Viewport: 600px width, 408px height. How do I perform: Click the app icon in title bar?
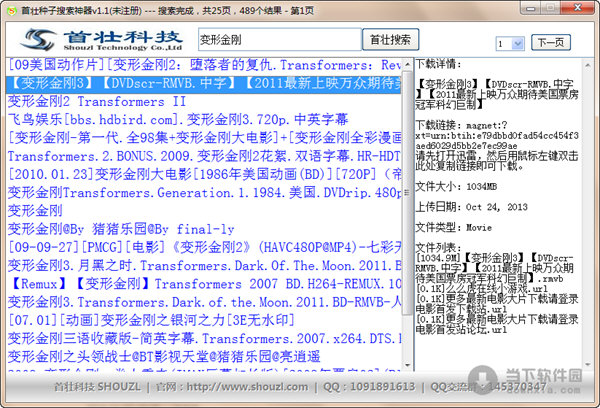(12, 11)
